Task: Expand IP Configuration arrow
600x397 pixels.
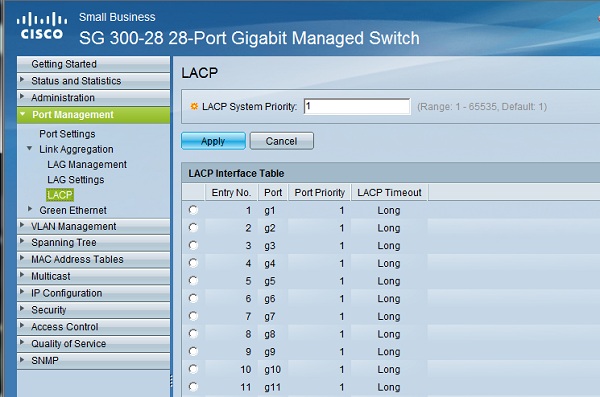Action: coord(22,292)
